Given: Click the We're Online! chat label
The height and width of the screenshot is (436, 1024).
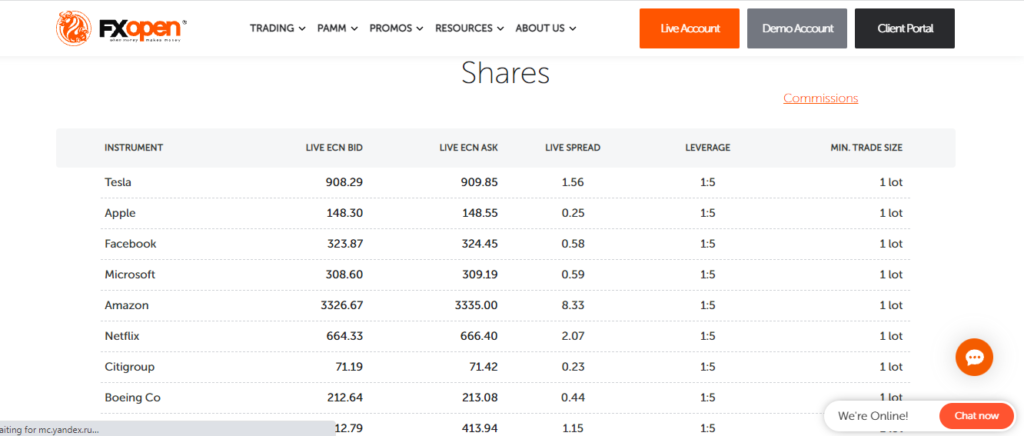Looking at the screenshot, I should (x=872, y=416).
